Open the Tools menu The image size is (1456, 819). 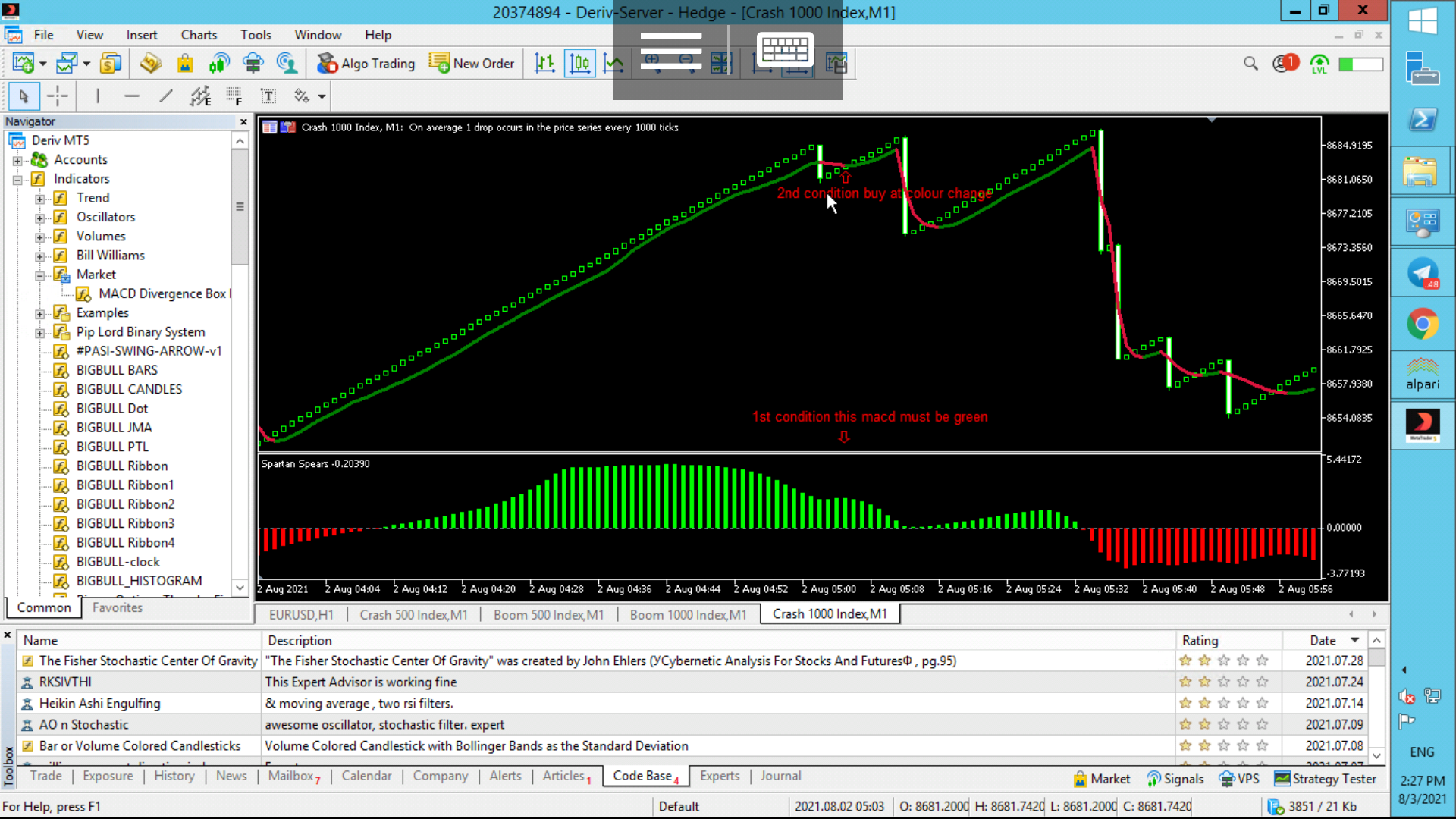coord(256,35)
